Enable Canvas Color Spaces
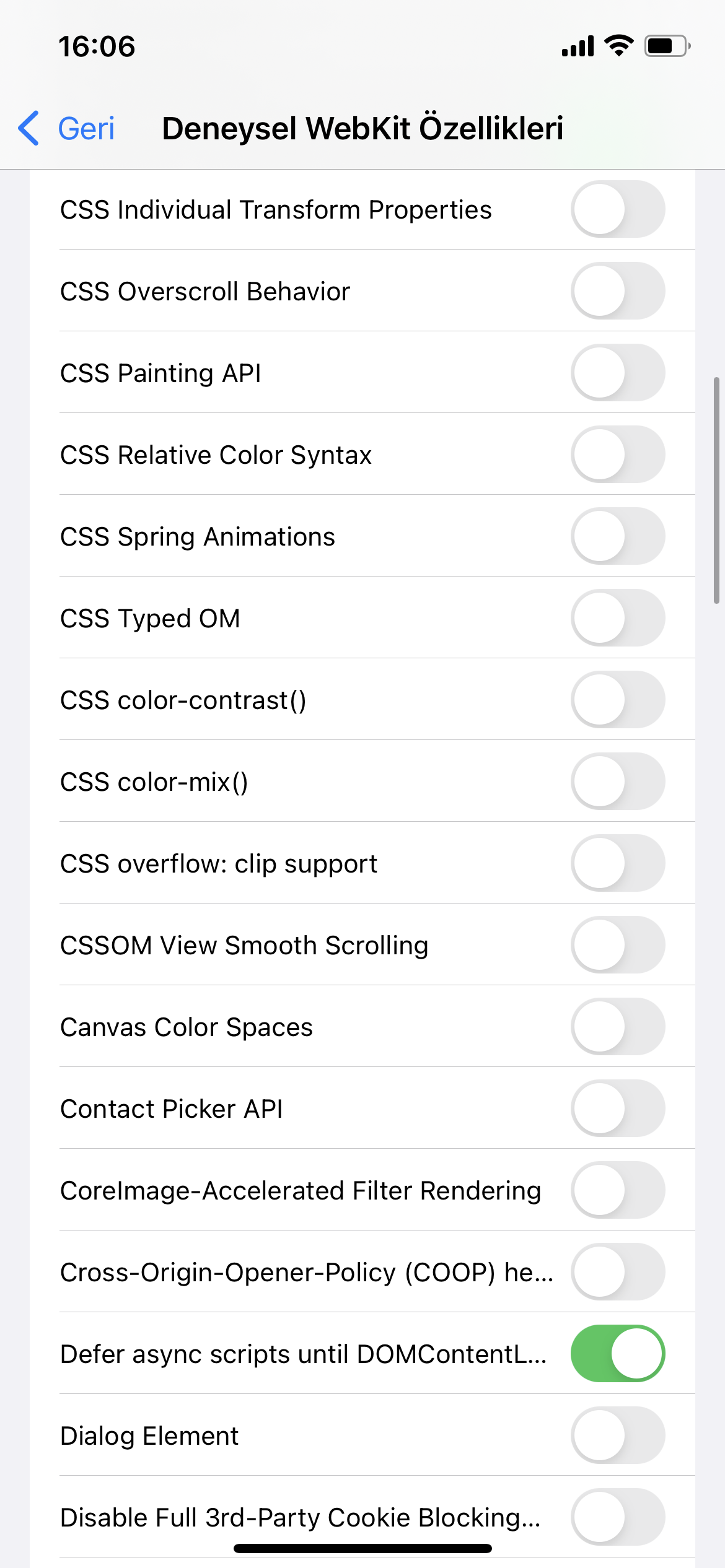725x1568 pixels. click(618, 1027)
